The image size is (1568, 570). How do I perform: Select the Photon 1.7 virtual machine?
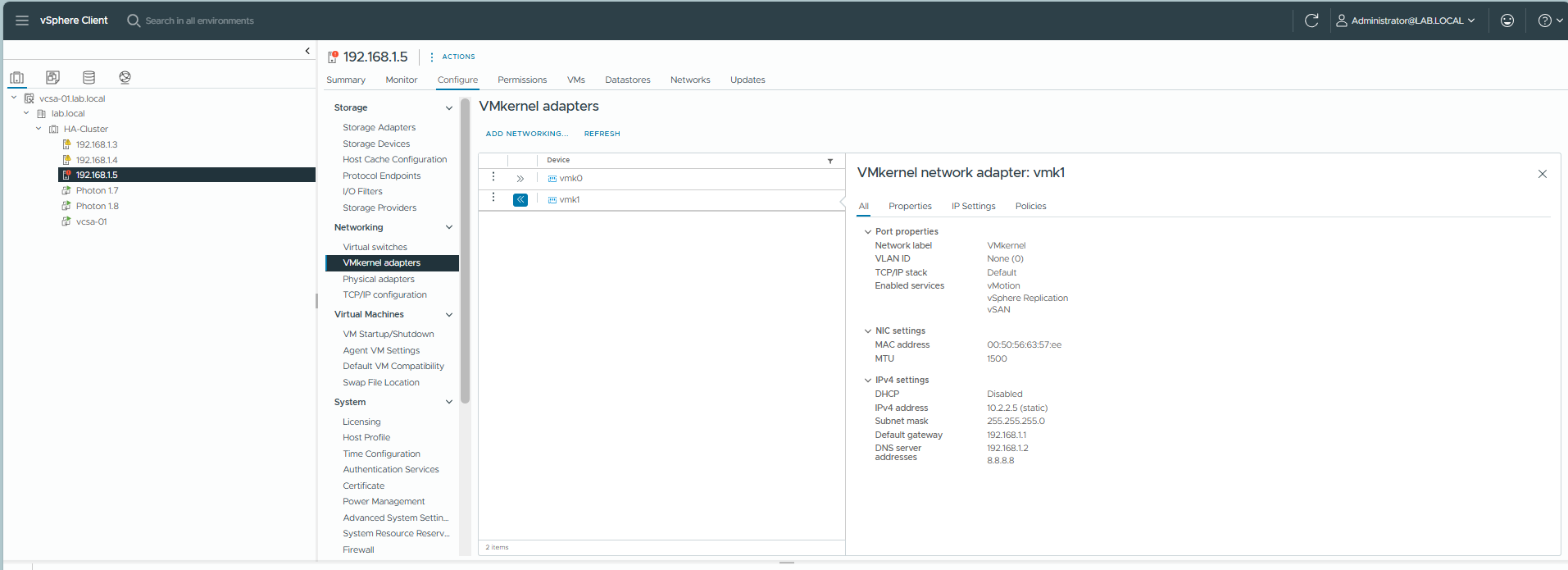tap(97, 190)
